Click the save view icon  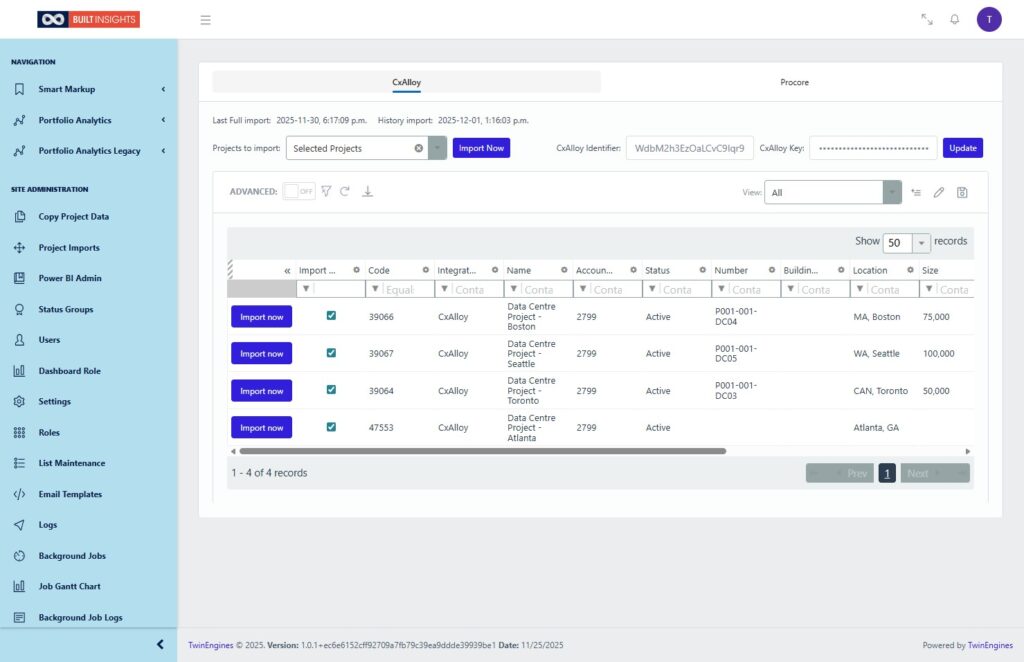point(962,192)
